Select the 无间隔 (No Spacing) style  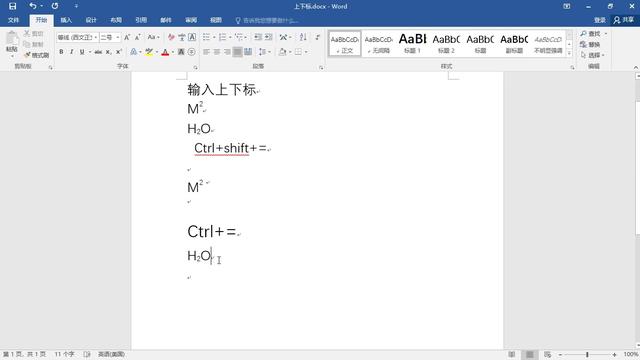pyautogui.click(x=378, y=43)
